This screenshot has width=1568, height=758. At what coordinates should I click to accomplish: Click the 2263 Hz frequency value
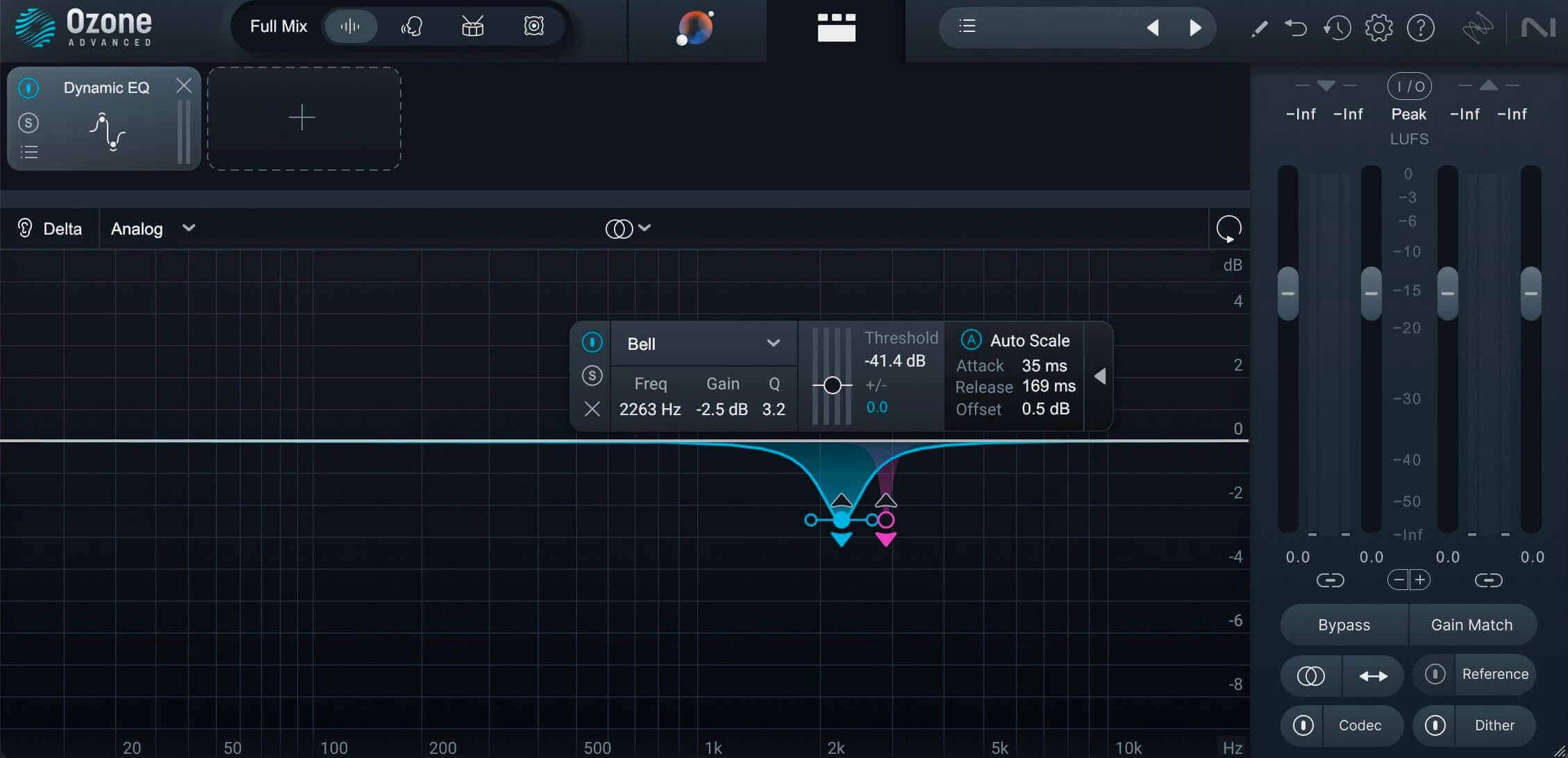pyautogui.click(x=650, y=410)
